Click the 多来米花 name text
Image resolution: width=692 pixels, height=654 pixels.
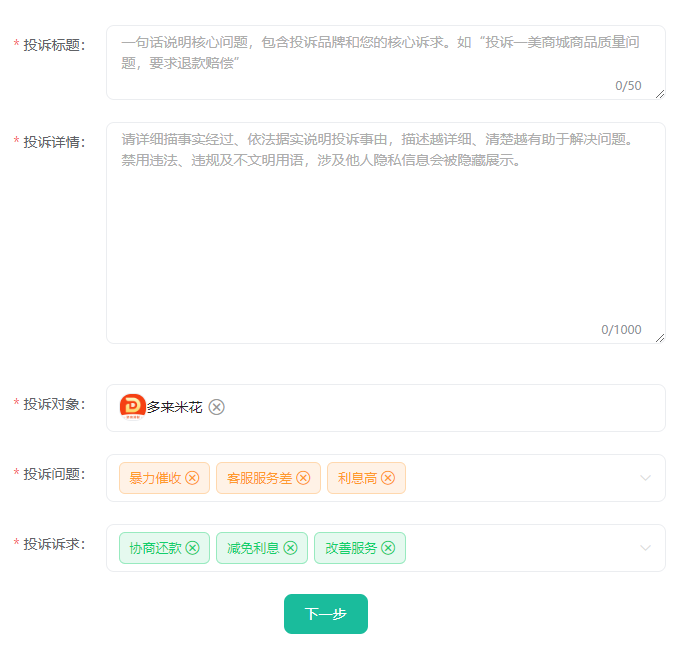point(174,407)
